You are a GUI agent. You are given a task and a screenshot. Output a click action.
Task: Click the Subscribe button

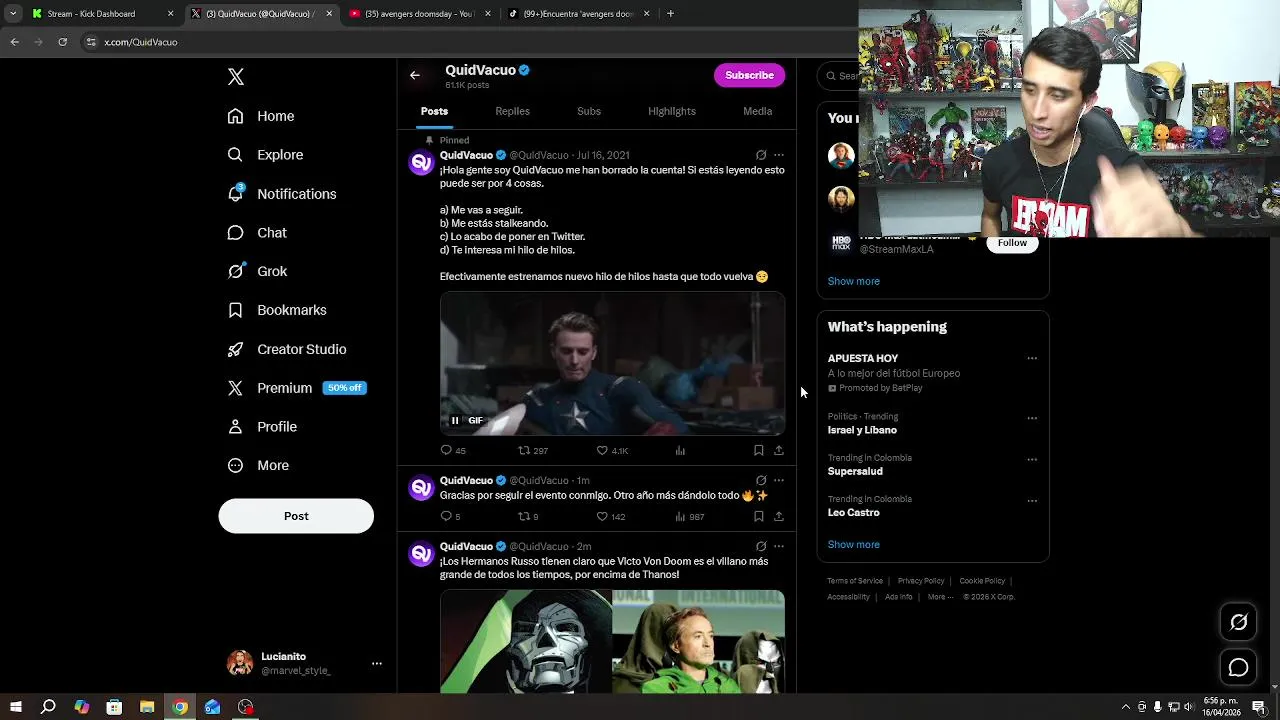tap(749, 75)
